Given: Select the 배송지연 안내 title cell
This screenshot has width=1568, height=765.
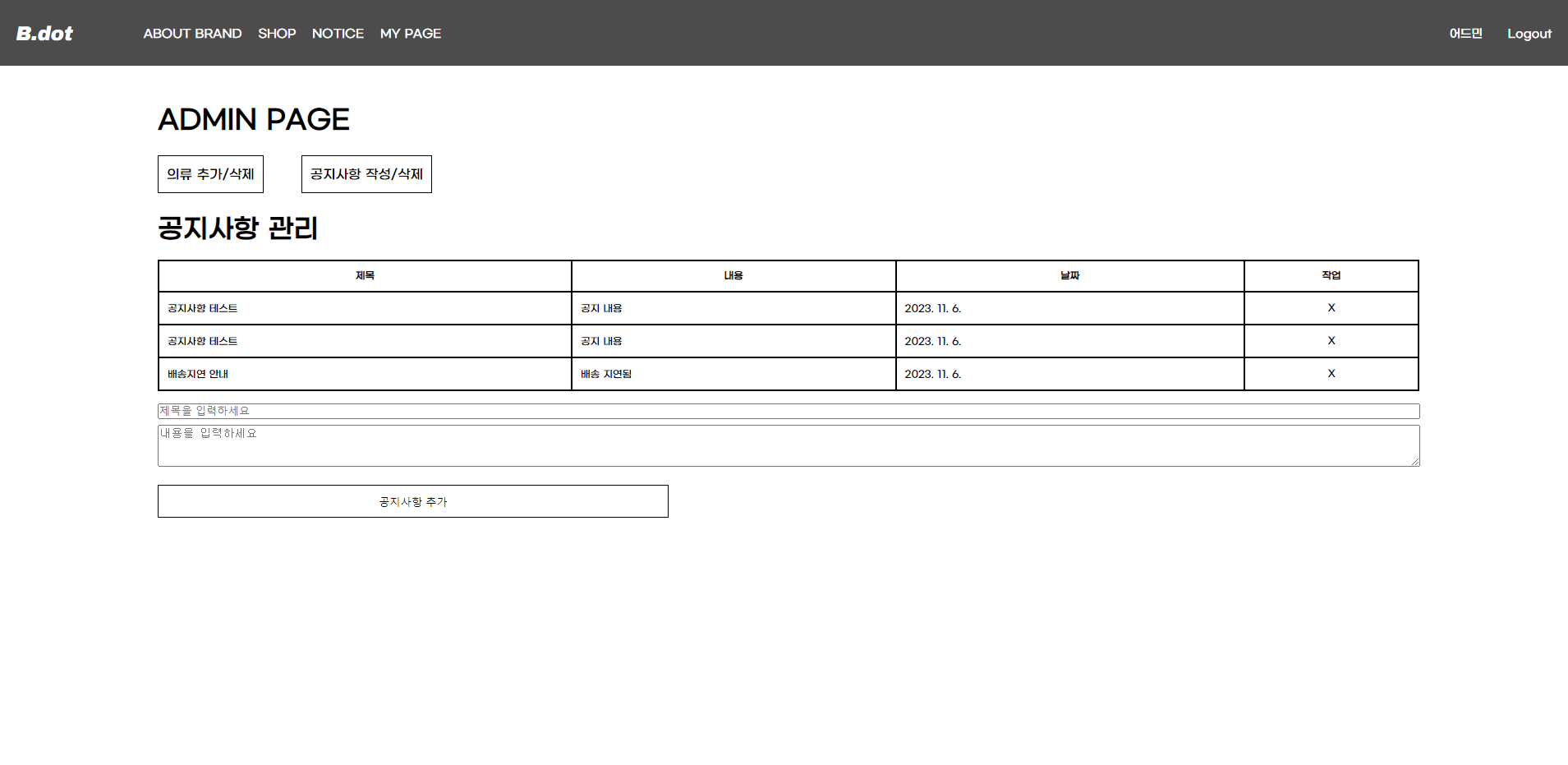Looking at the screenshot, I should click(x=365, y=374).
